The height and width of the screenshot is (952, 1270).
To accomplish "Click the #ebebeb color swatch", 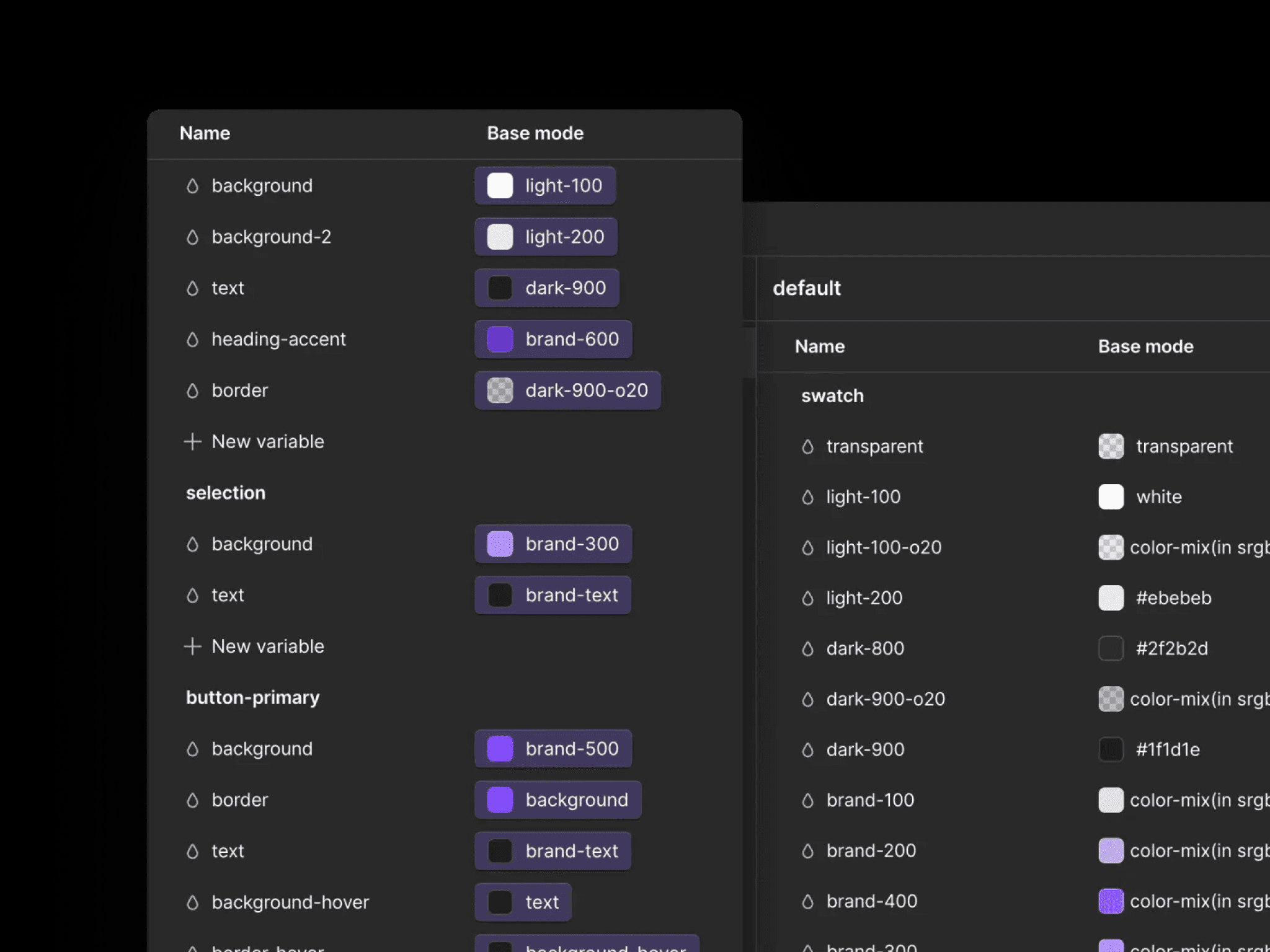I will (1111, 598).
